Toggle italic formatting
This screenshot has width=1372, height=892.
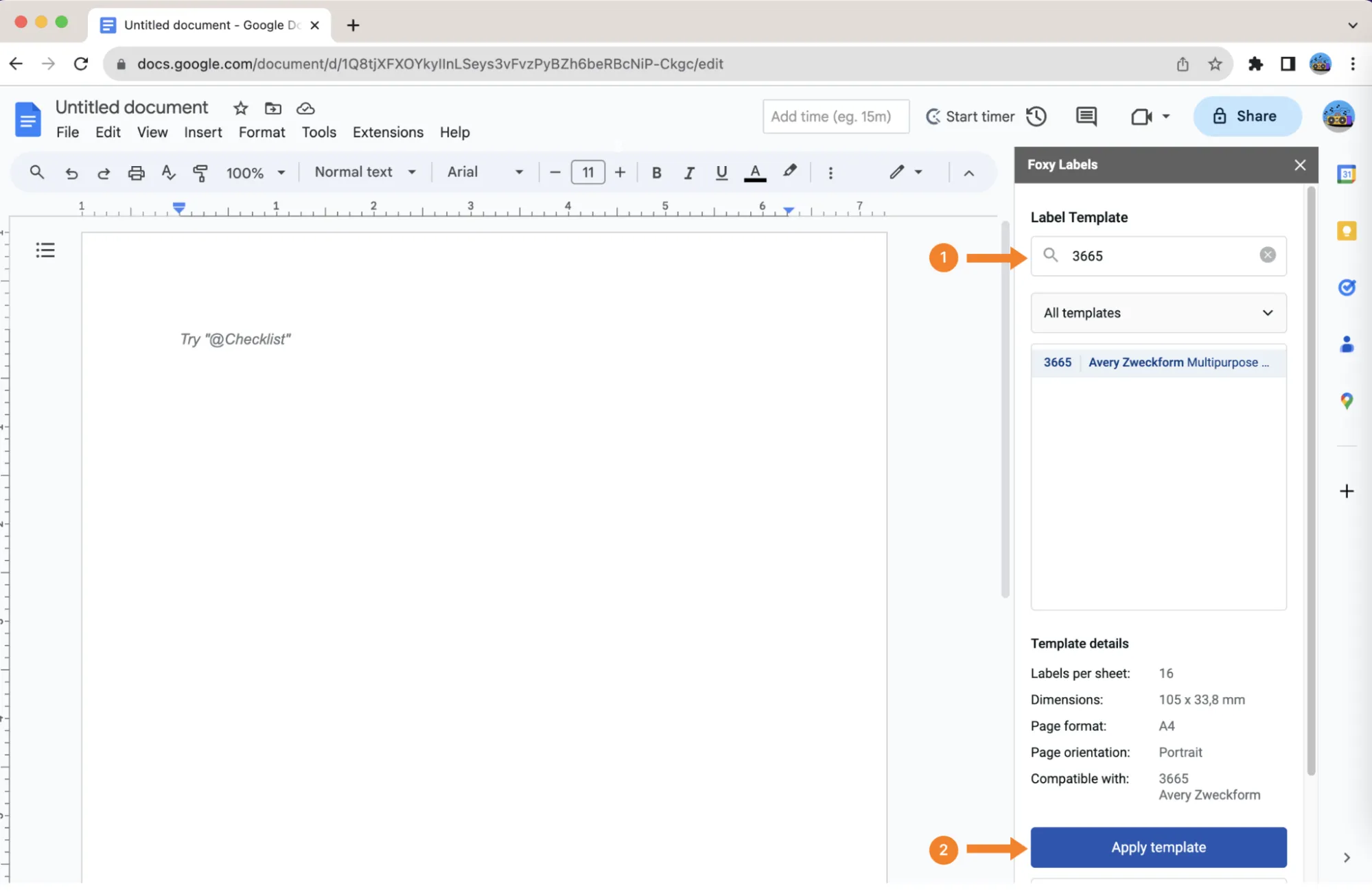pos(689,173)
